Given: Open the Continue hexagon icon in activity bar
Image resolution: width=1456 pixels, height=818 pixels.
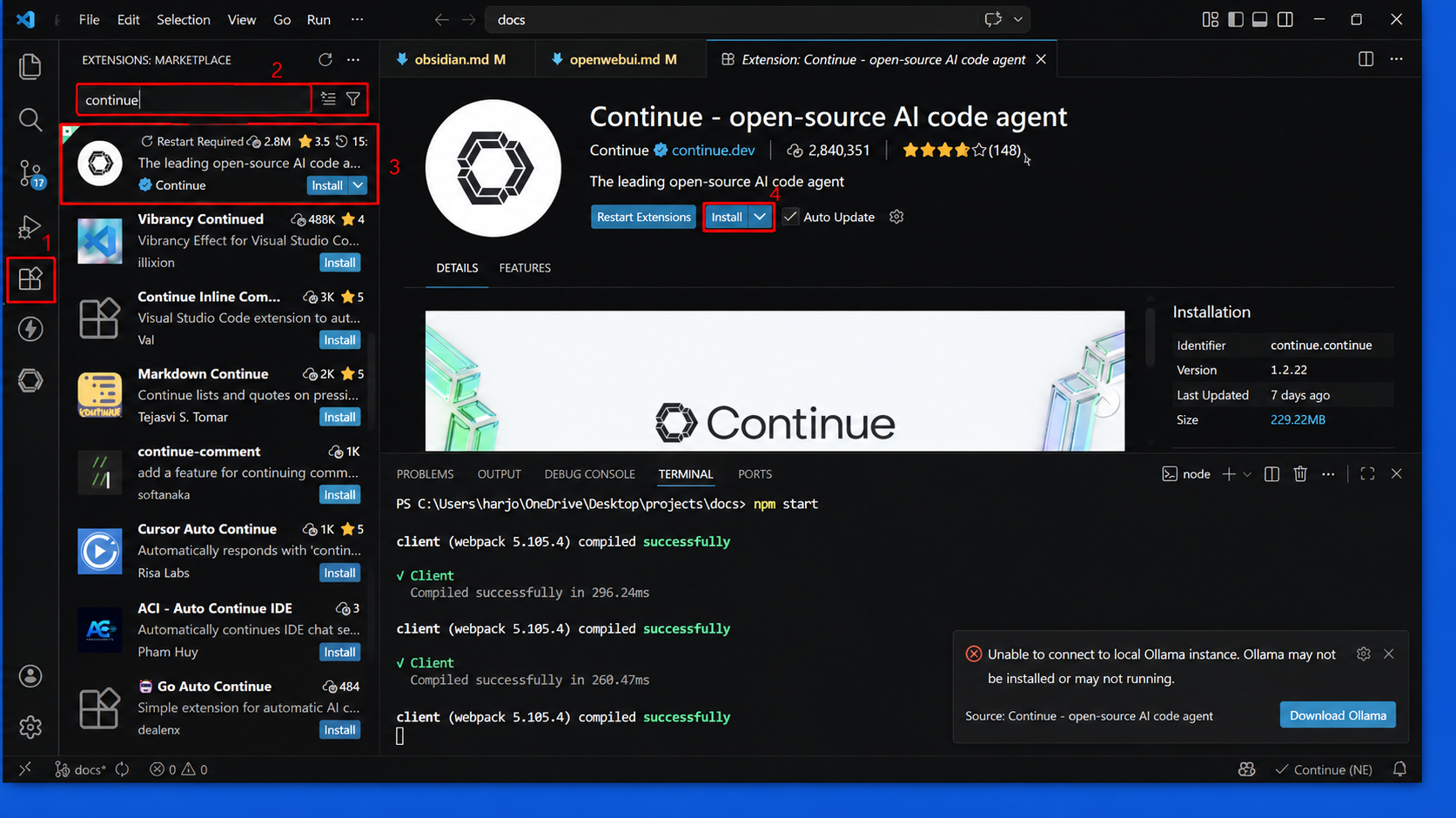Looking at the screenshot, I should [x=30, y=380].
